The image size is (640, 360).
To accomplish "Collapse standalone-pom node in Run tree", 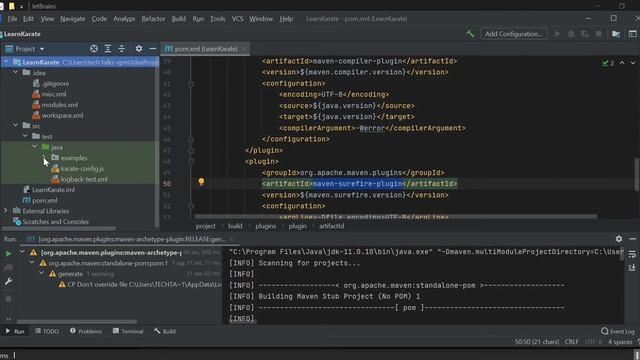I will [32, 263].
